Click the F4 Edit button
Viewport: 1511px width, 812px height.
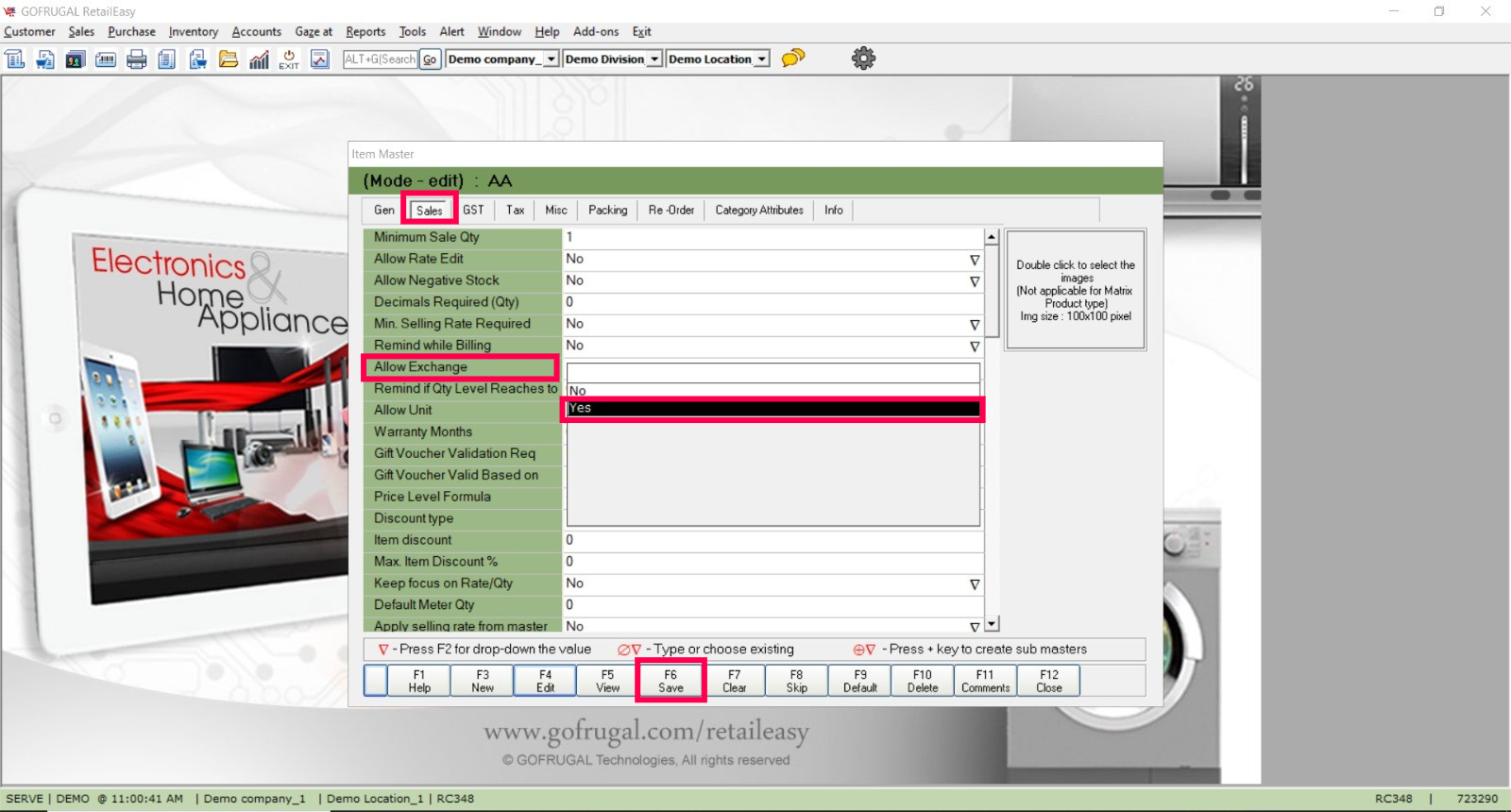(545, 681)
